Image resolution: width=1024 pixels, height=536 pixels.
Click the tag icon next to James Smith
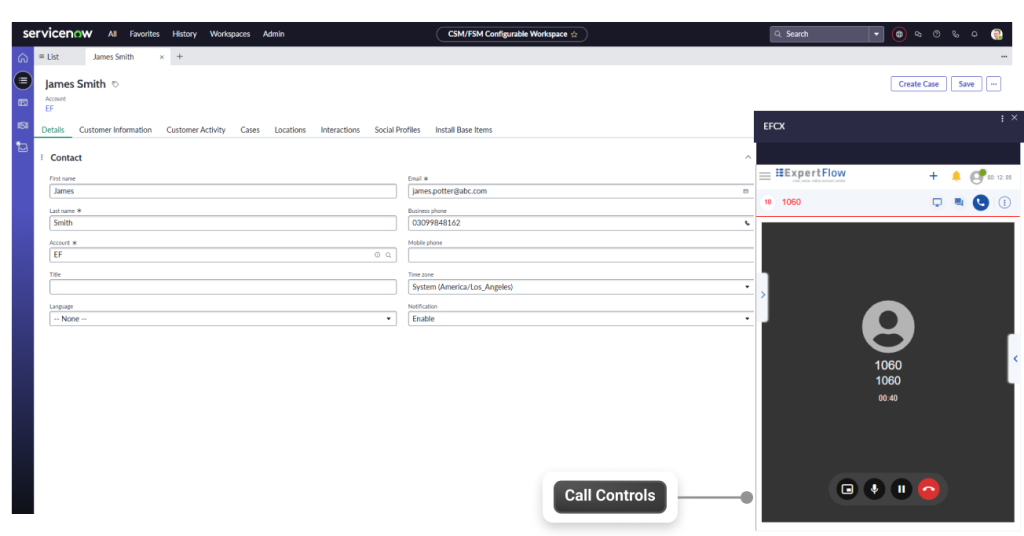(116, 85)
